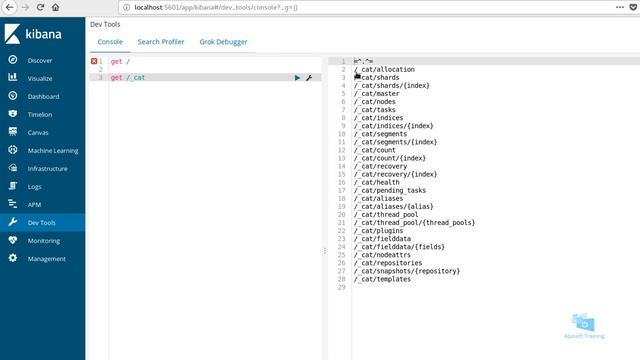Click output line /_cat/count/{index}
This screenshot has height=360, width=640.
tap(390, 158)
